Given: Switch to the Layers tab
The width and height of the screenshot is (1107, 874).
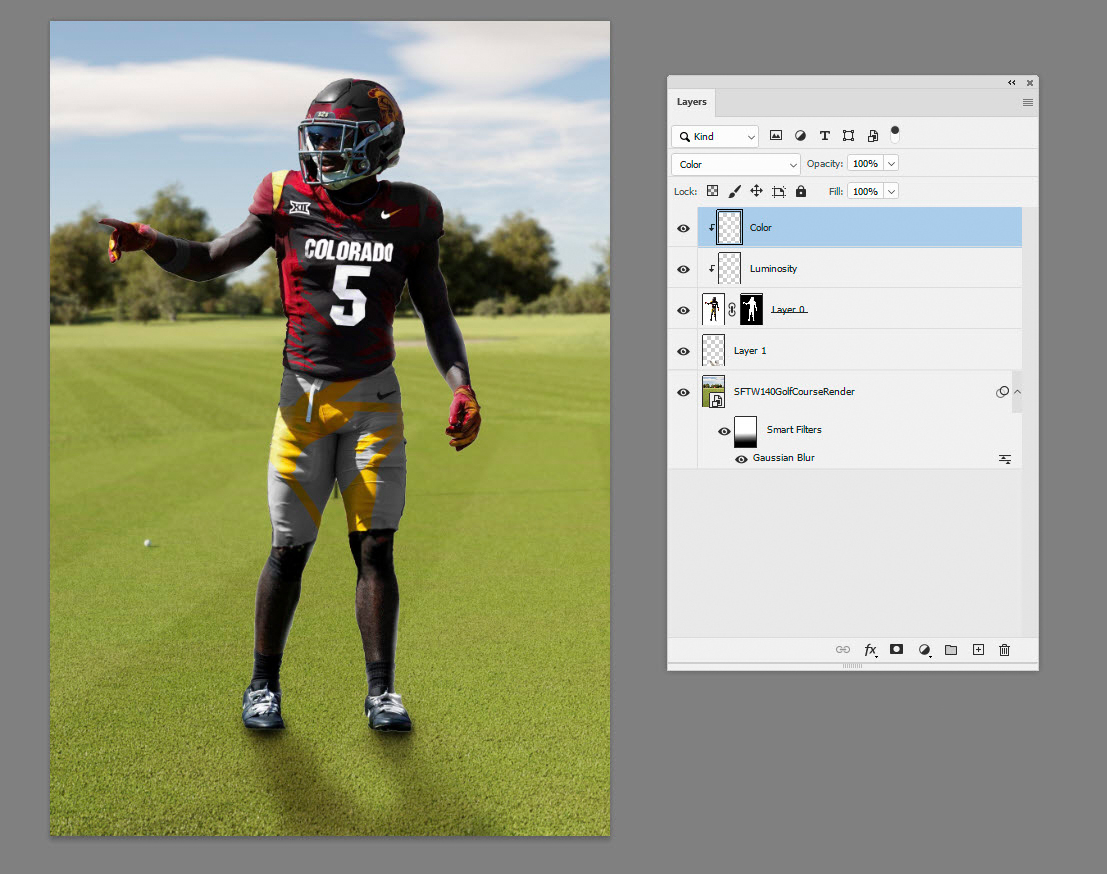Looking at the screenshot, I should pos(692,102).
